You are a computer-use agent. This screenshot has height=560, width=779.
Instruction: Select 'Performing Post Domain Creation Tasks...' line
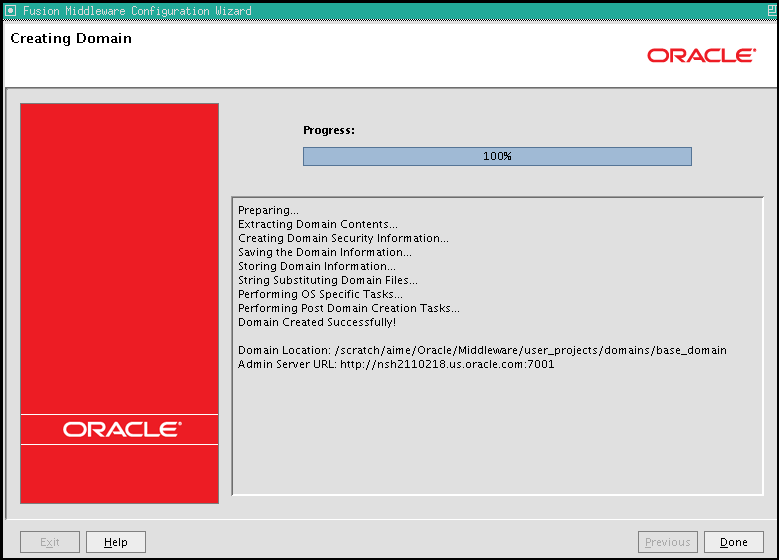point(349,308)
